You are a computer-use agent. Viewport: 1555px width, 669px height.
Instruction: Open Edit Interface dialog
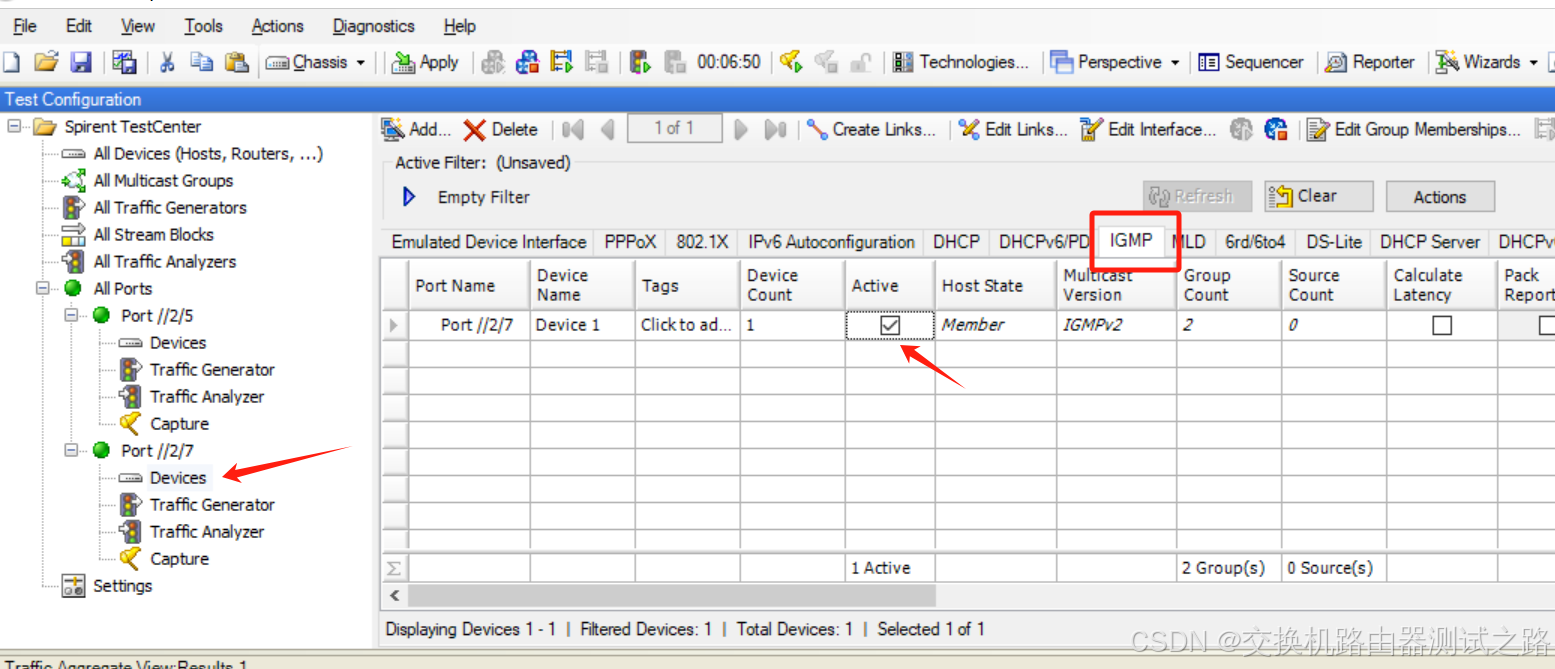(1148, 129)
